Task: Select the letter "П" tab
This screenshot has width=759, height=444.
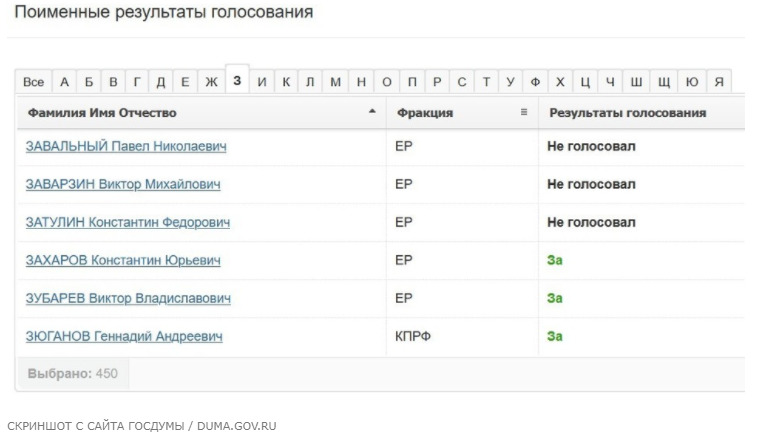Action: (x=437, y=82)
